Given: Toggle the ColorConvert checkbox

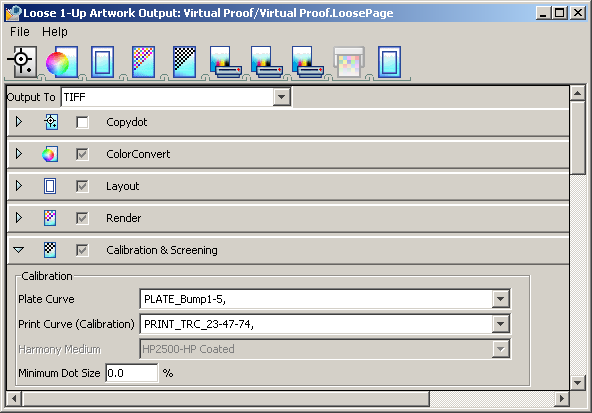Looking at the screenshot, I should (x=82, y=154).
